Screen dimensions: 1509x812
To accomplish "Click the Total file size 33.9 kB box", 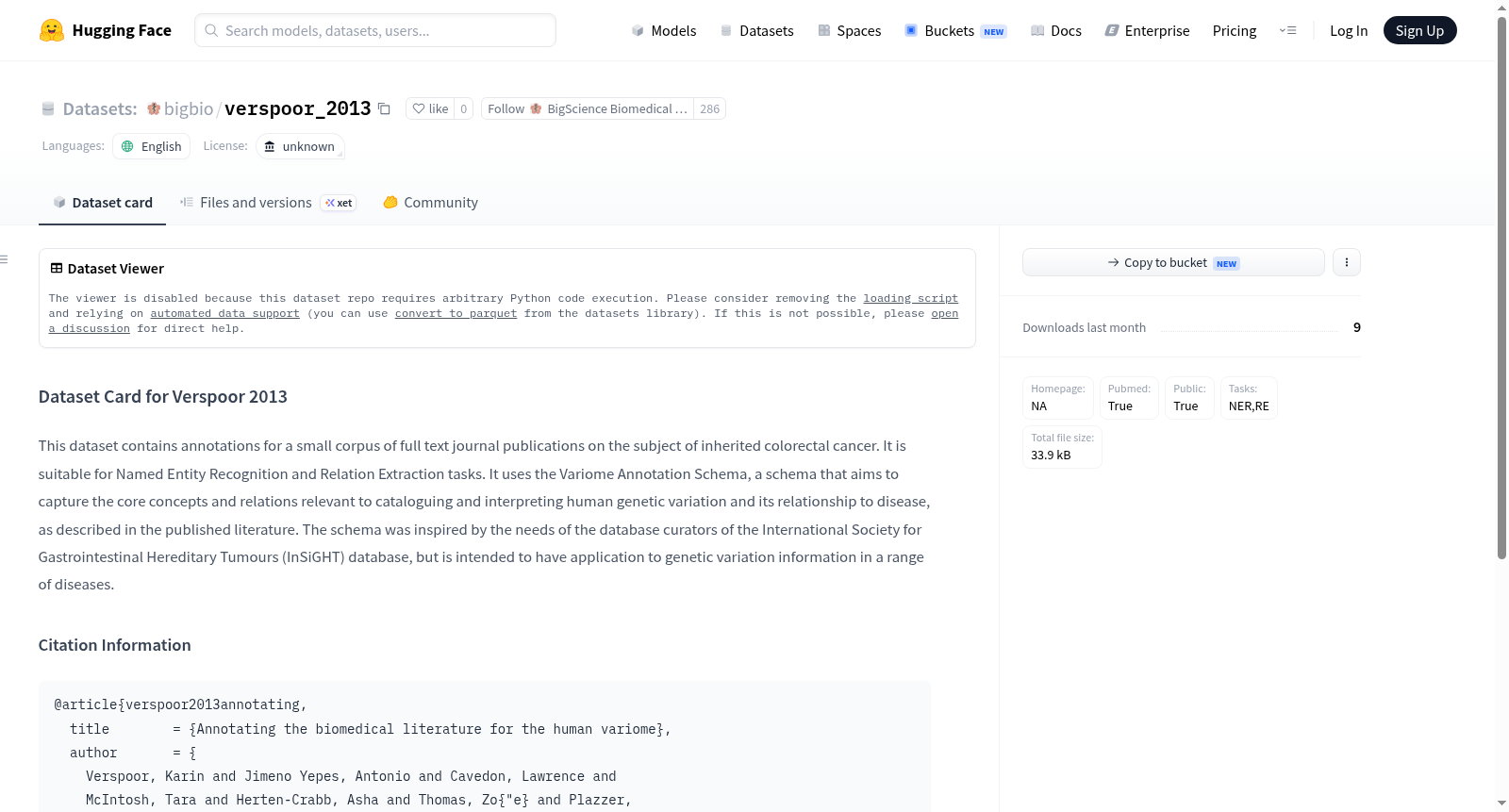I will (1062, 447).
